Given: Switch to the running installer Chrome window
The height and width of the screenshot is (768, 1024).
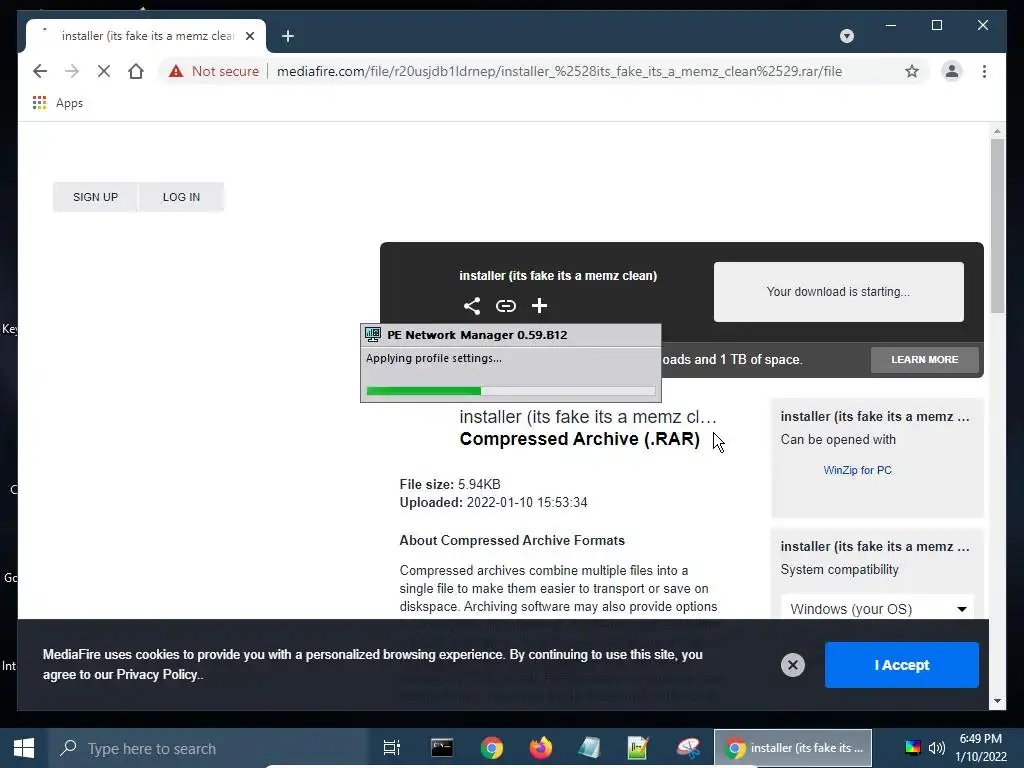Looking at the screenshot, I should 793,748.
